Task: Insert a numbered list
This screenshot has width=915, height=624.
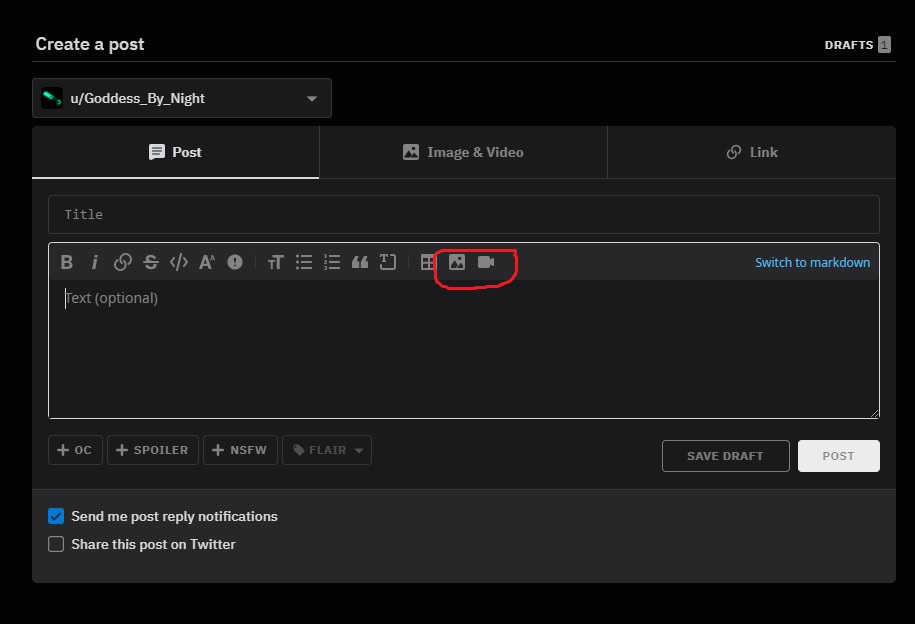Action: coord(331,262)
